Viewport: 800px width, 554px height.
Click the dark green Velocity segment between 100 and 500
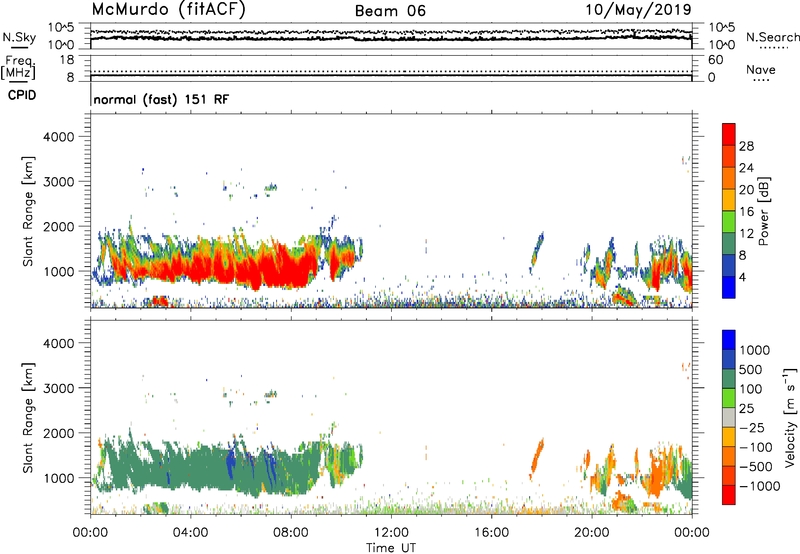tap(729, 379)
